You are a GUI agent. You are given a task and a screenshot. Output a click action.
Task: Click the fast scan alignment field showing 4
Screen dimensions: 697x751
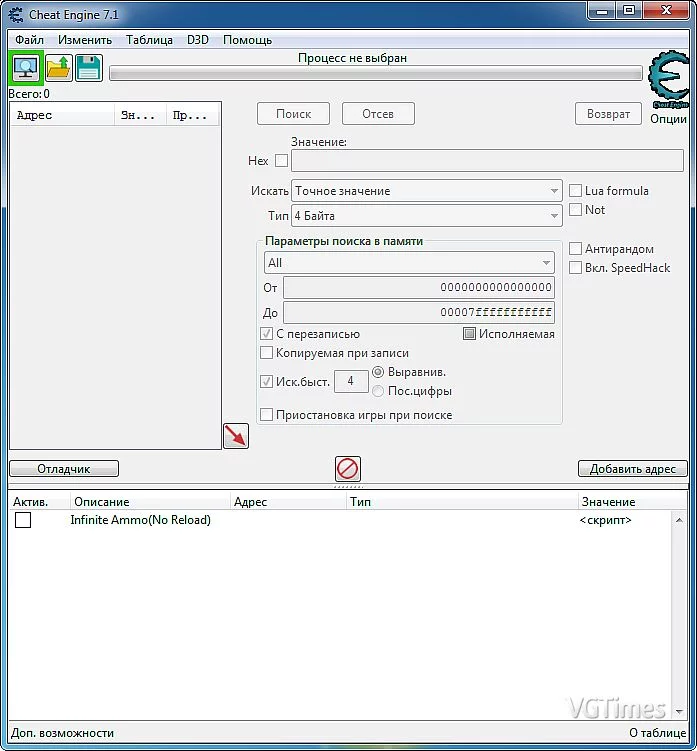[x=351, y=382]
